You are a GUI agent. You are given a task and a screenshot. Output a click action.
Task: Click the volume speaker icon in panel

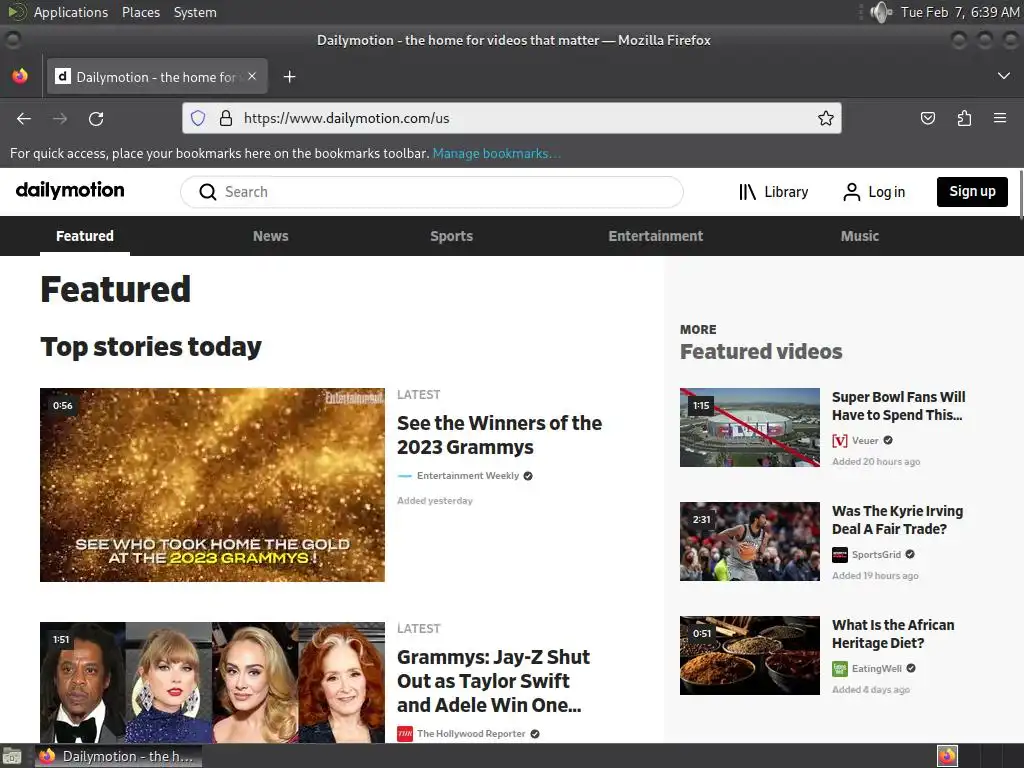pyautogui.click(x=881, y=12)
